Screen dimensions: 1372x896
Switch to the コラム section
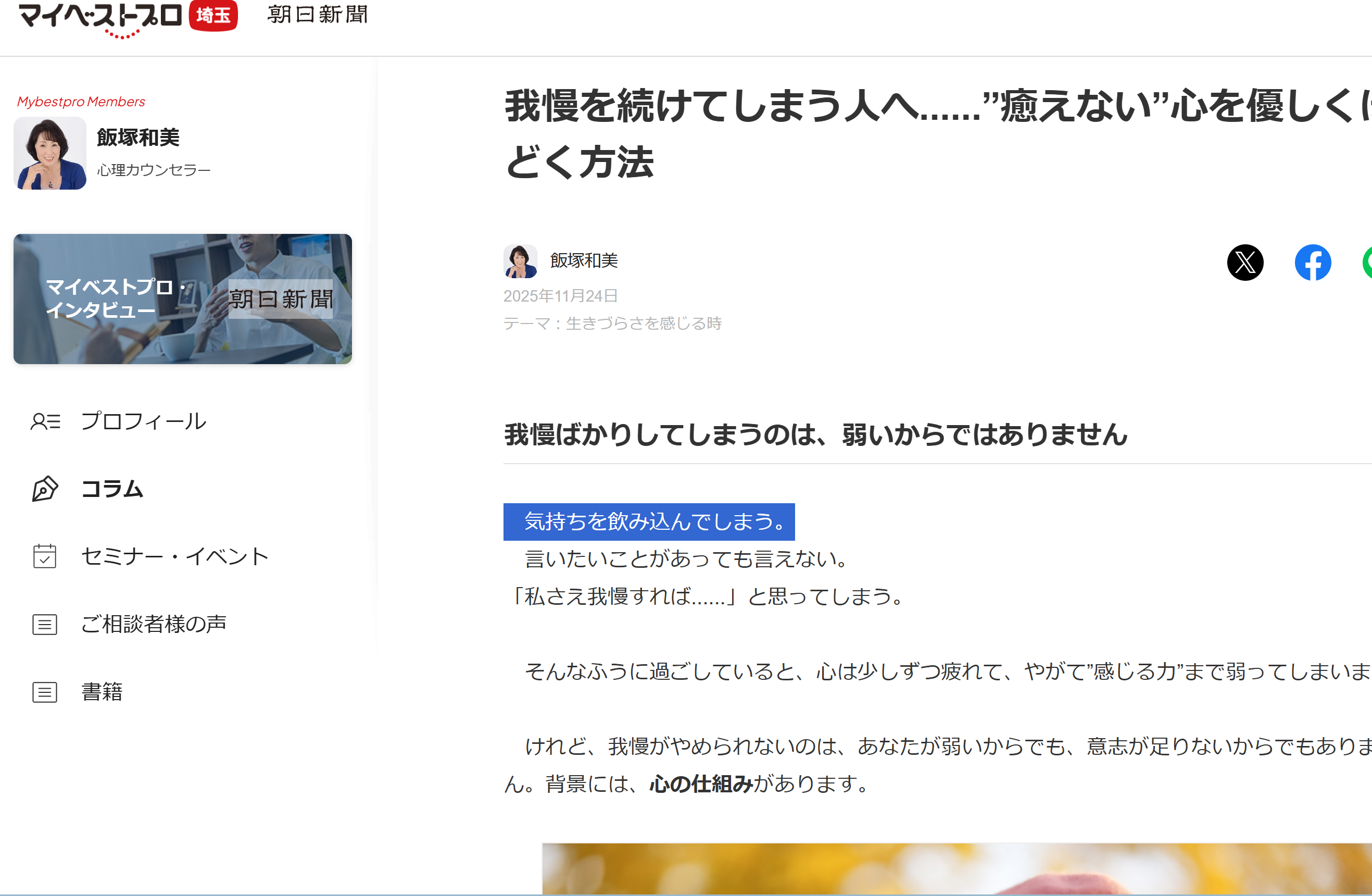point(113,488)
